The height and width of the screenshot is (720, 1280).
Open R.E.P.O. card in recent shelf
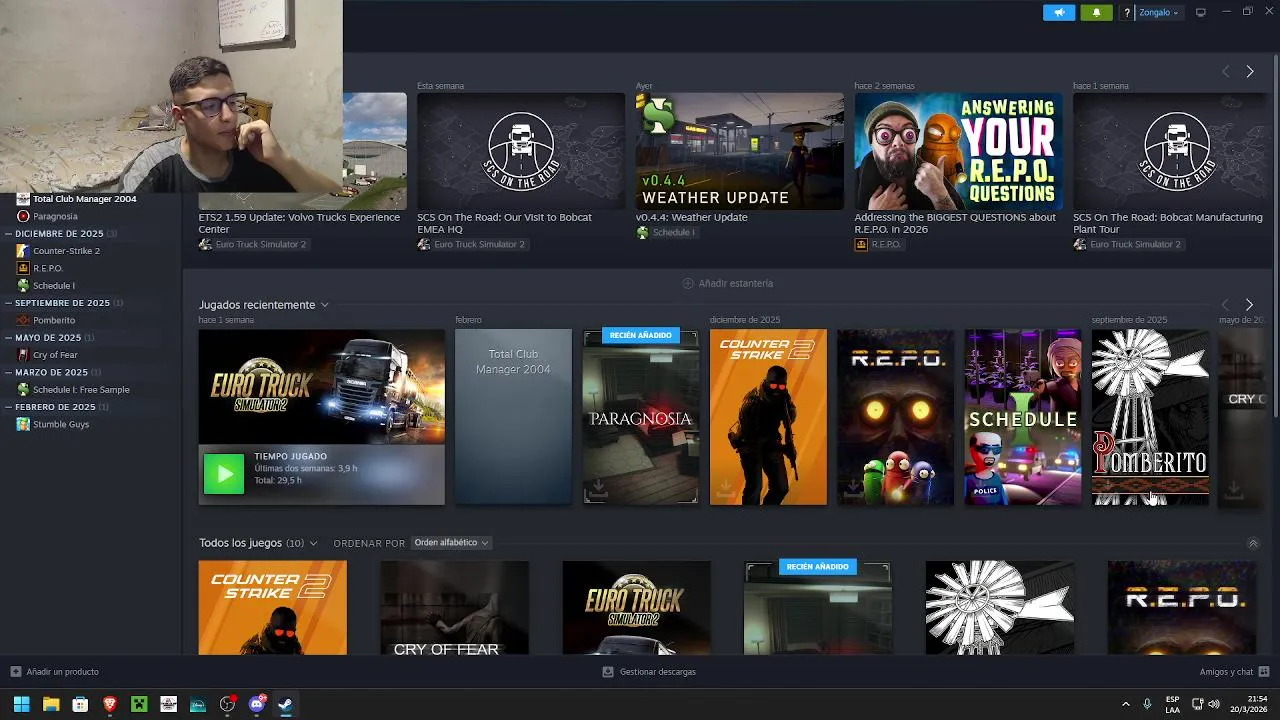896,417
